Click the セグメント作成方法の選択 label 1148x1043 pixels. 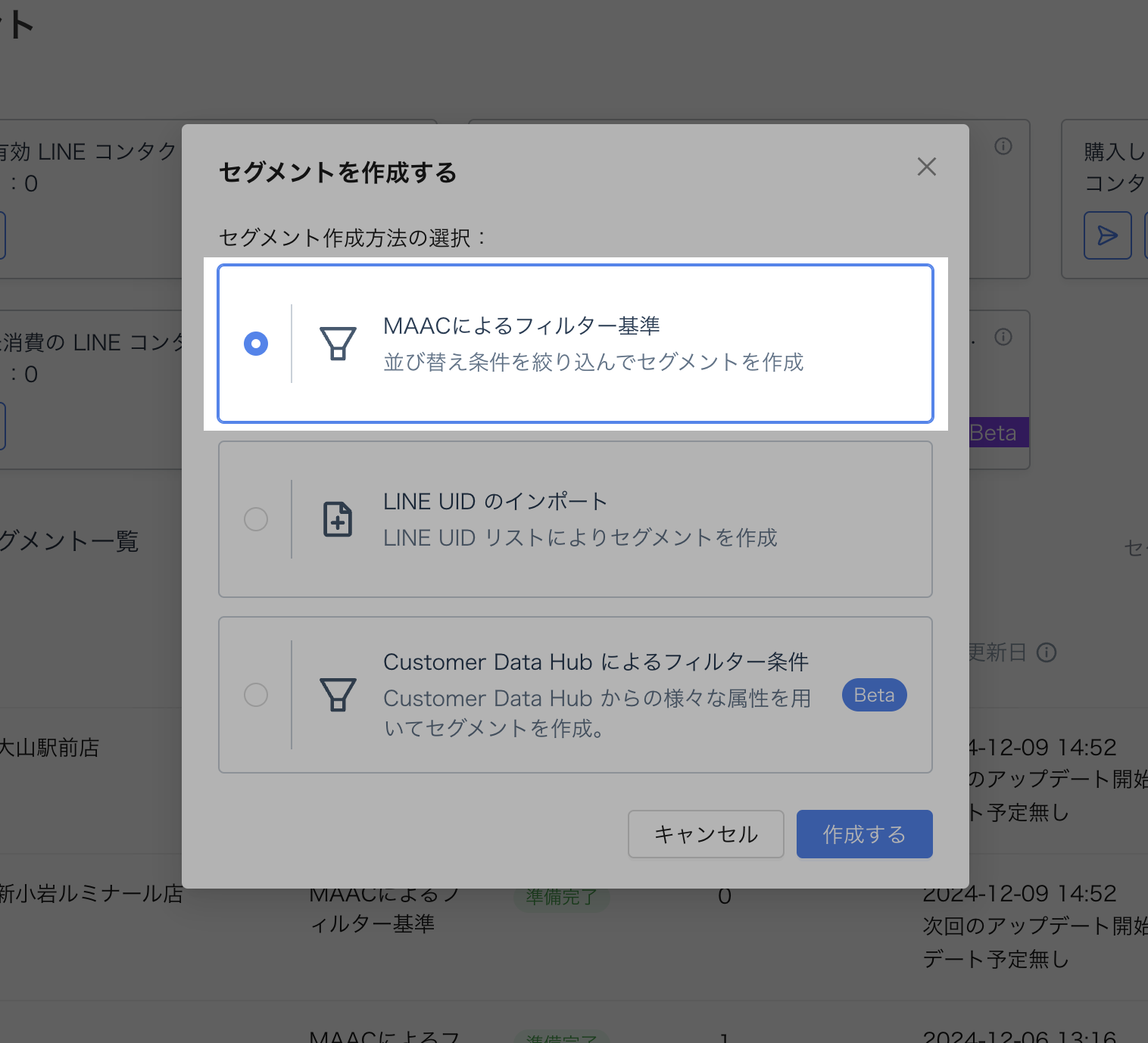pos(352,238)
